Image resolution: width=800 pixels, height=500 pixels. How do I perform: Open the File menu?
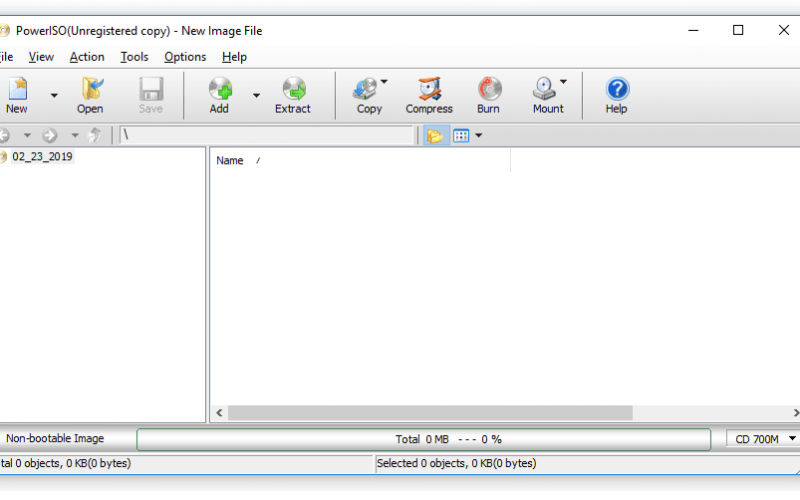pos(6,57)
